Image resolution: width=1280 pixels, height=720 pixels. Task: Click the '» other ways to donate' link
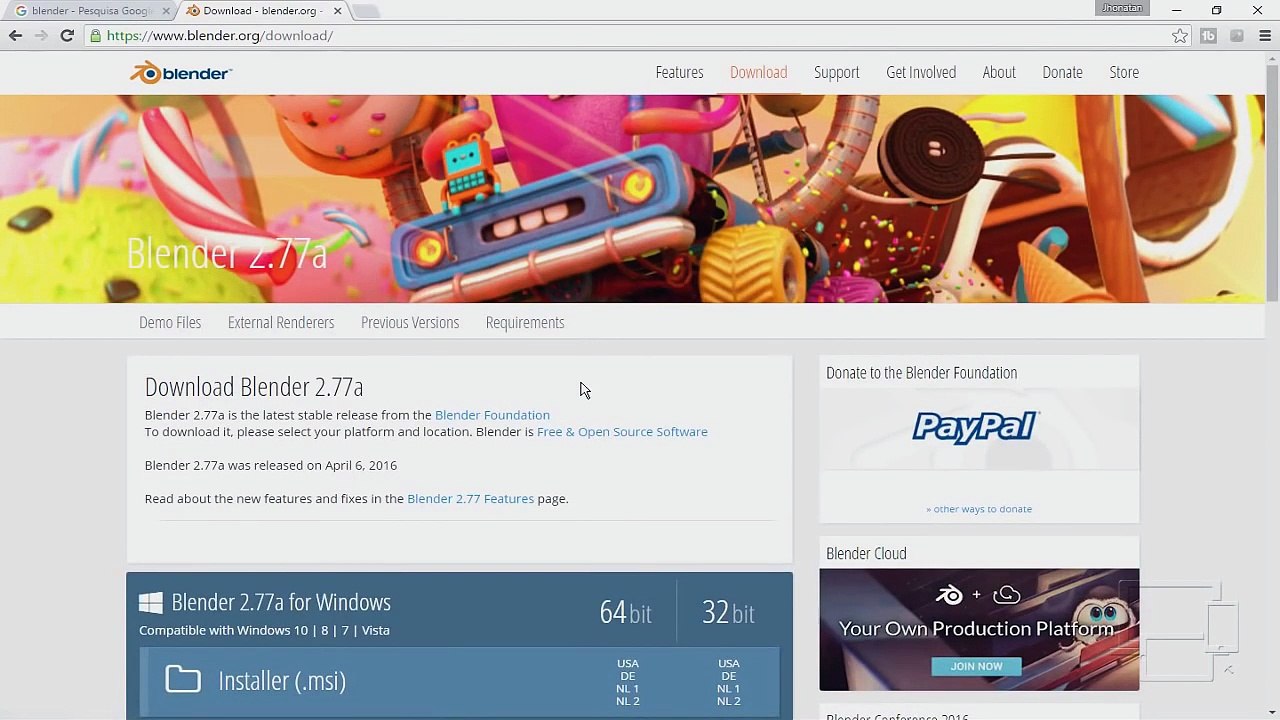(979, 509)
